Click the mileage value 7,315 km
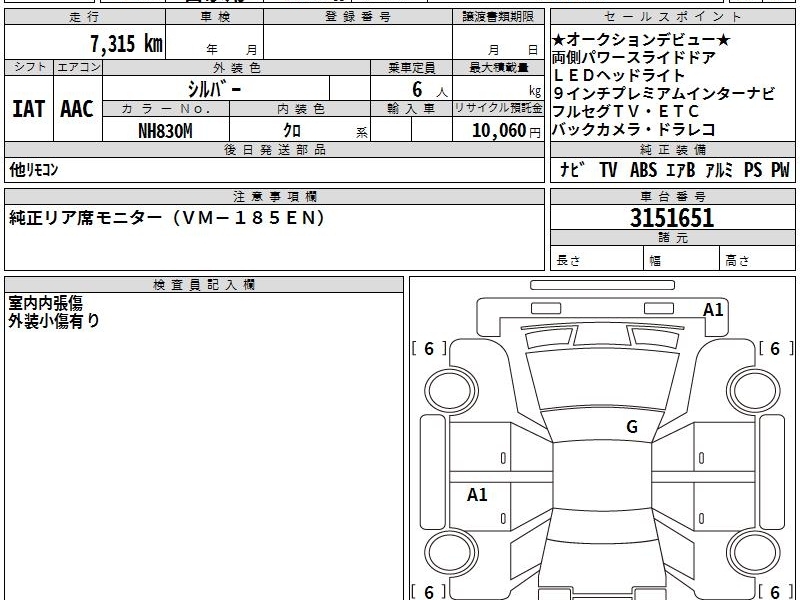 click(126, 43)
